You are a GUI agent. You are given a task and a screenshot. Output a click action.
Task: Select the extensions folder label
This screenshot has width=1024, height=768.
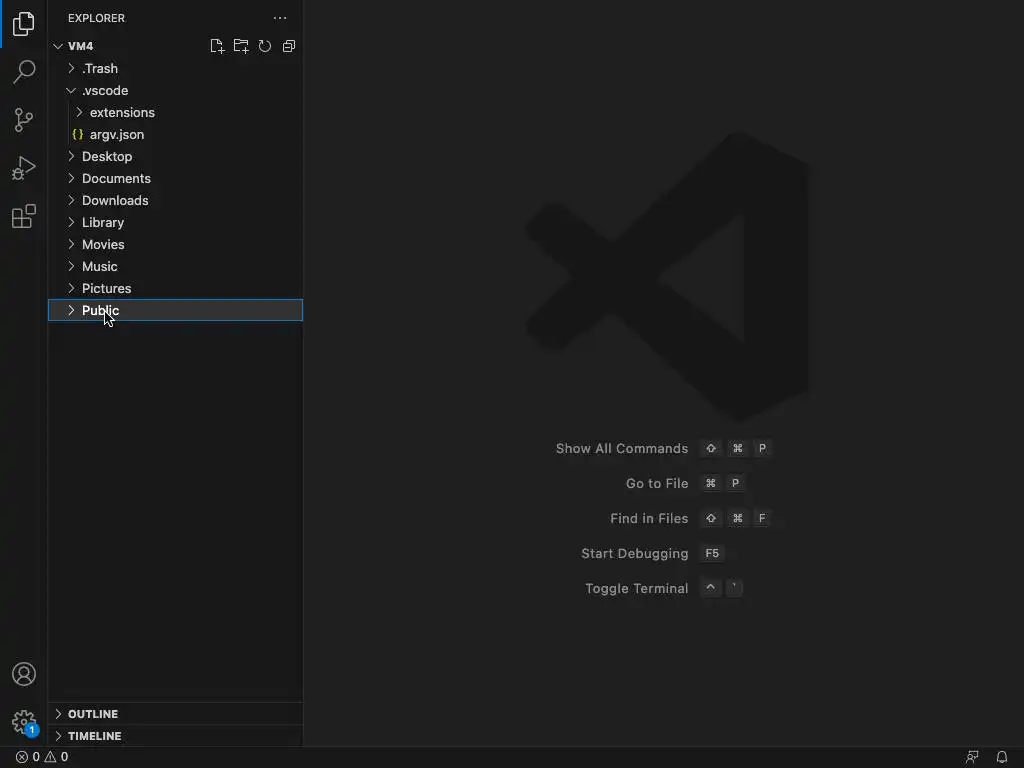(x=122, y=113)
